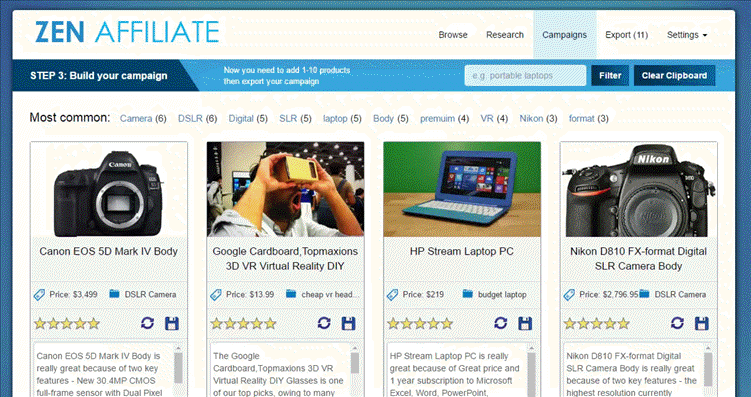Switch to the Research tab

coord(505,34)
